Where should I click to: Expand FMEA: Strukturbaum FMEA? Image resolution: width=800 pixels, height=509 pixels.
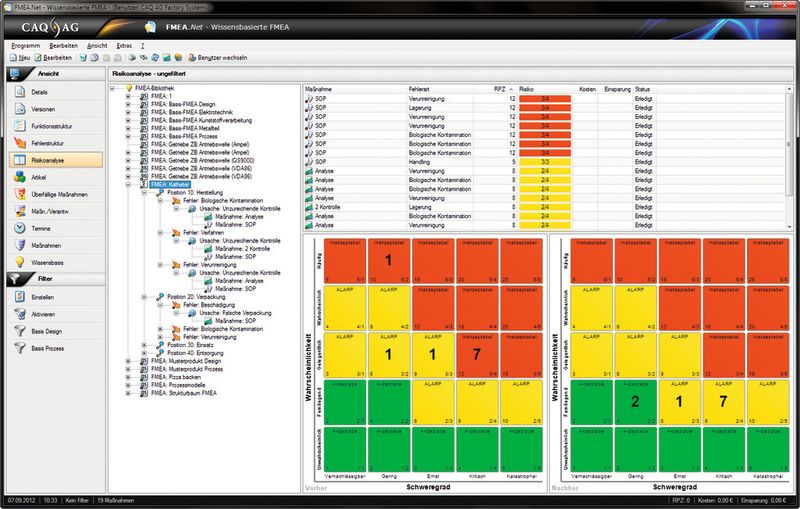click(128, 393)
